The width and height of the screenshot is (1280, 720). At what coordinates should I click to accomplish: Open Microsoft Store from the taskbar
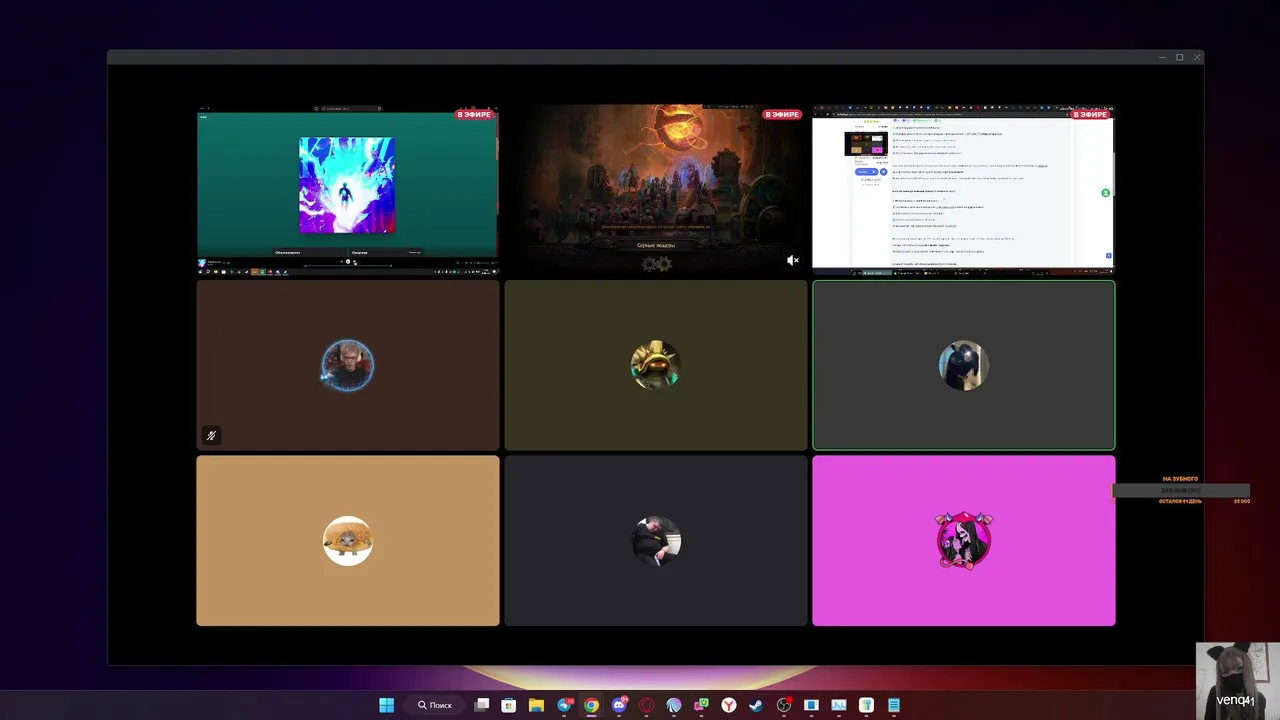(x=509, y=705)
